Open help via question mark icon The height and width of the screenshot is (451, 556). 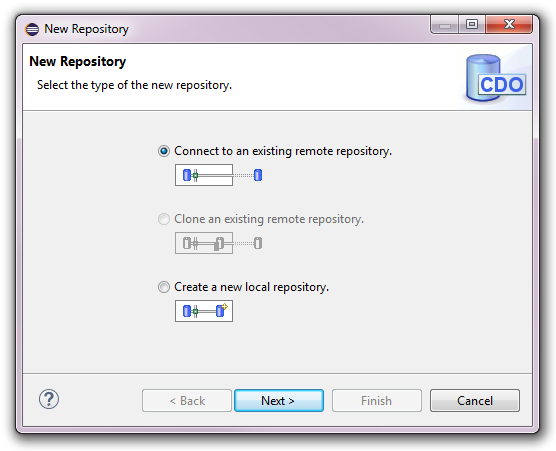tap(49, 399)
